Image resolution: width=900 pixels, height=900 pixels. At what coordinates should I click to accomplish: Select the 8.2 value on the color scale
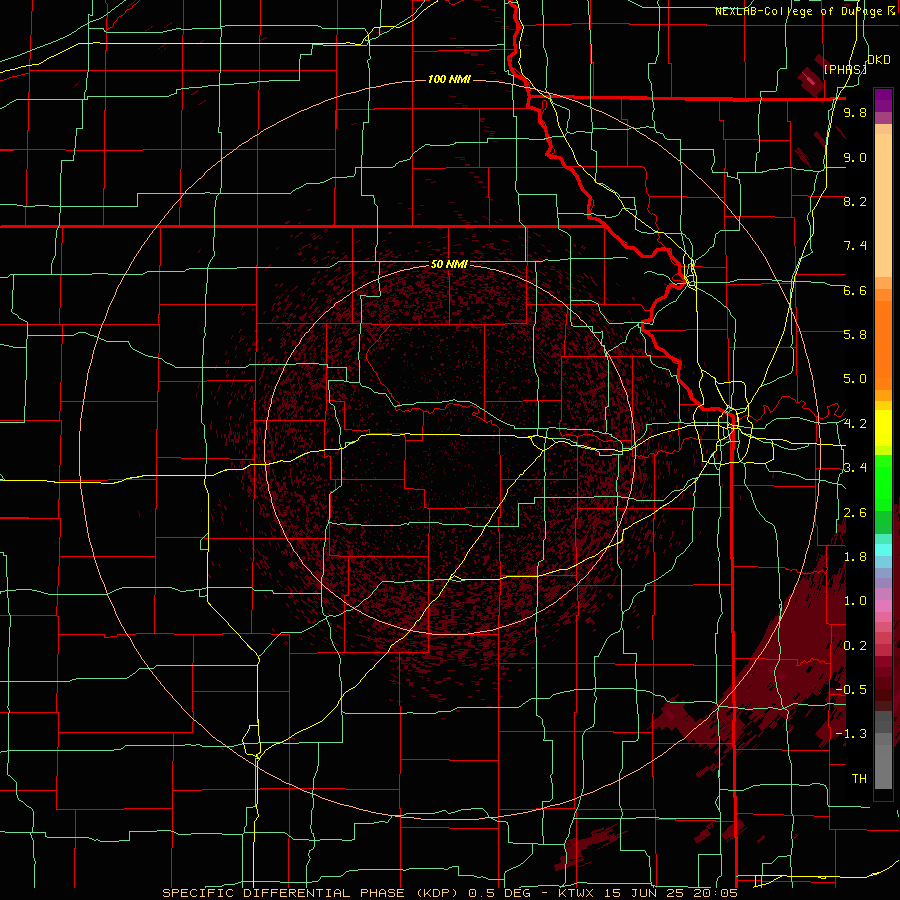coord(855,201)
